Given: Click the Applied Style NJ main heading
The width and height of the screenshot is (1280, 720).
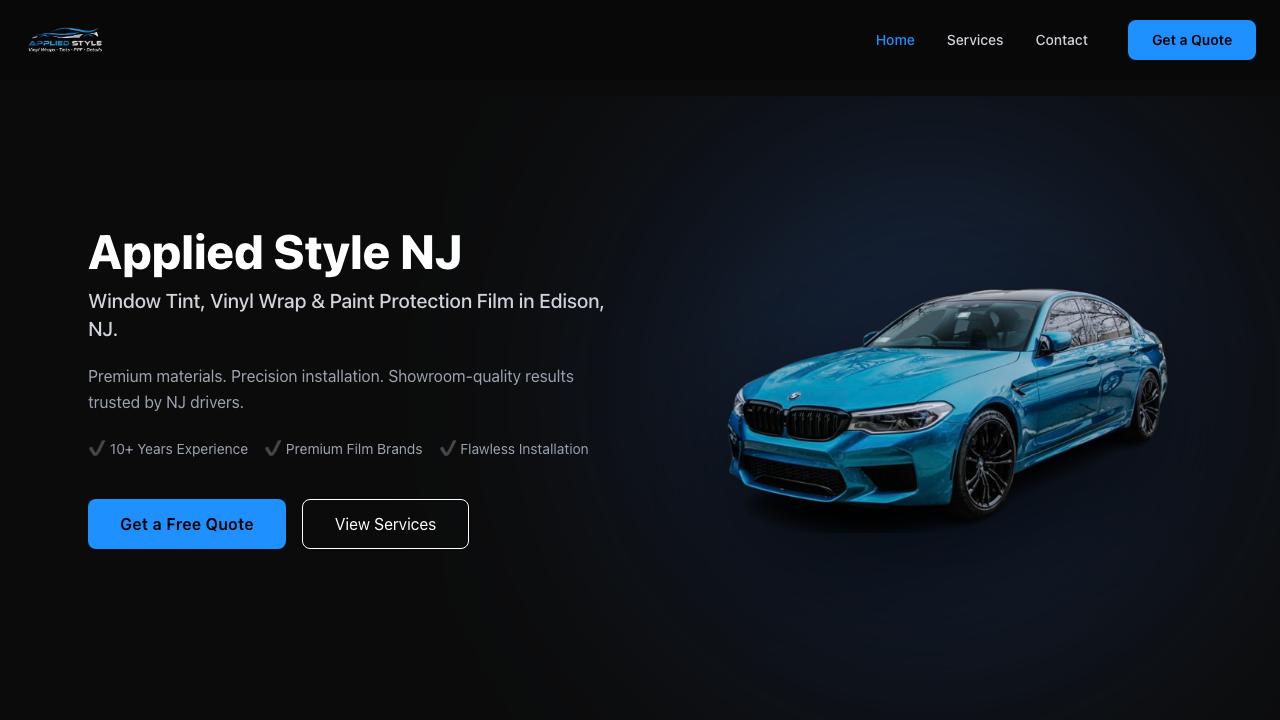Looking at the screenshot, I should pyautogui.click(x=275, y=252).
